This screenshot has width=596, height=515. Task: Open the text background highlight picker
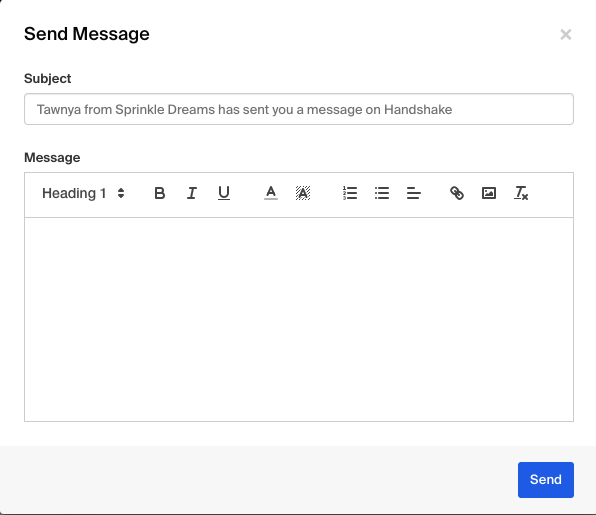pyautogui.click(x=303, y=193)
